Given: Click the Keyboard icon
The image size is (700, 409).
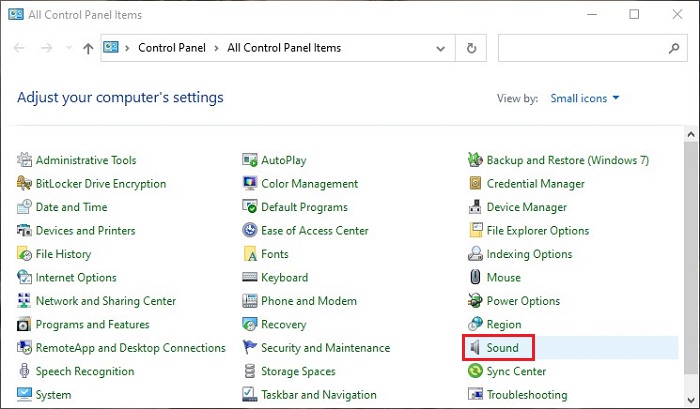Looking at the screenshot, I should (250, 277).
